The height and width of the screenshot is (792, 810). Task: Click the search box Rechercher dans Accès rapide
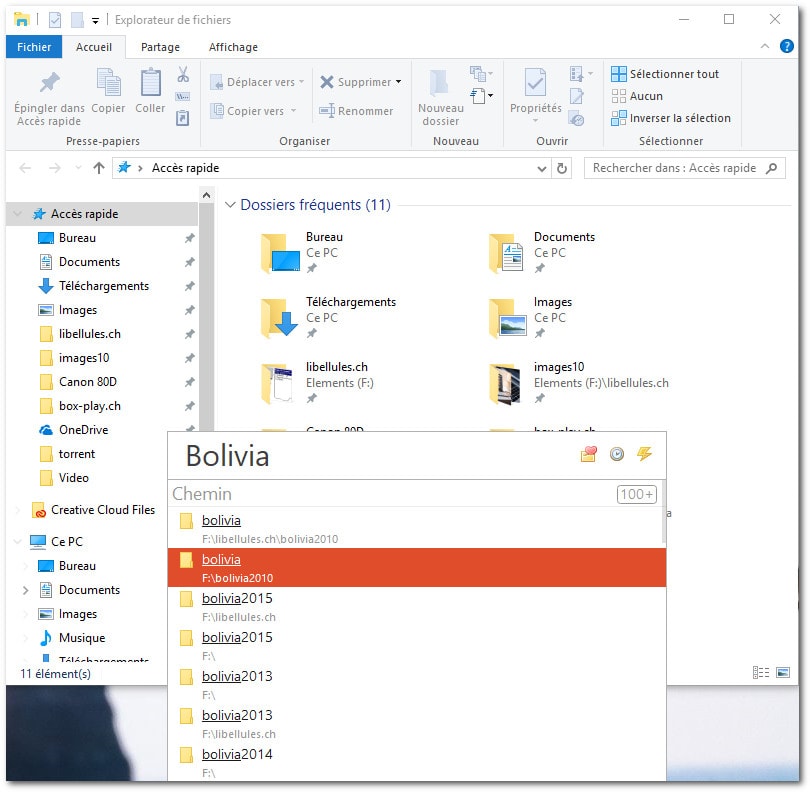click(684, 168)
